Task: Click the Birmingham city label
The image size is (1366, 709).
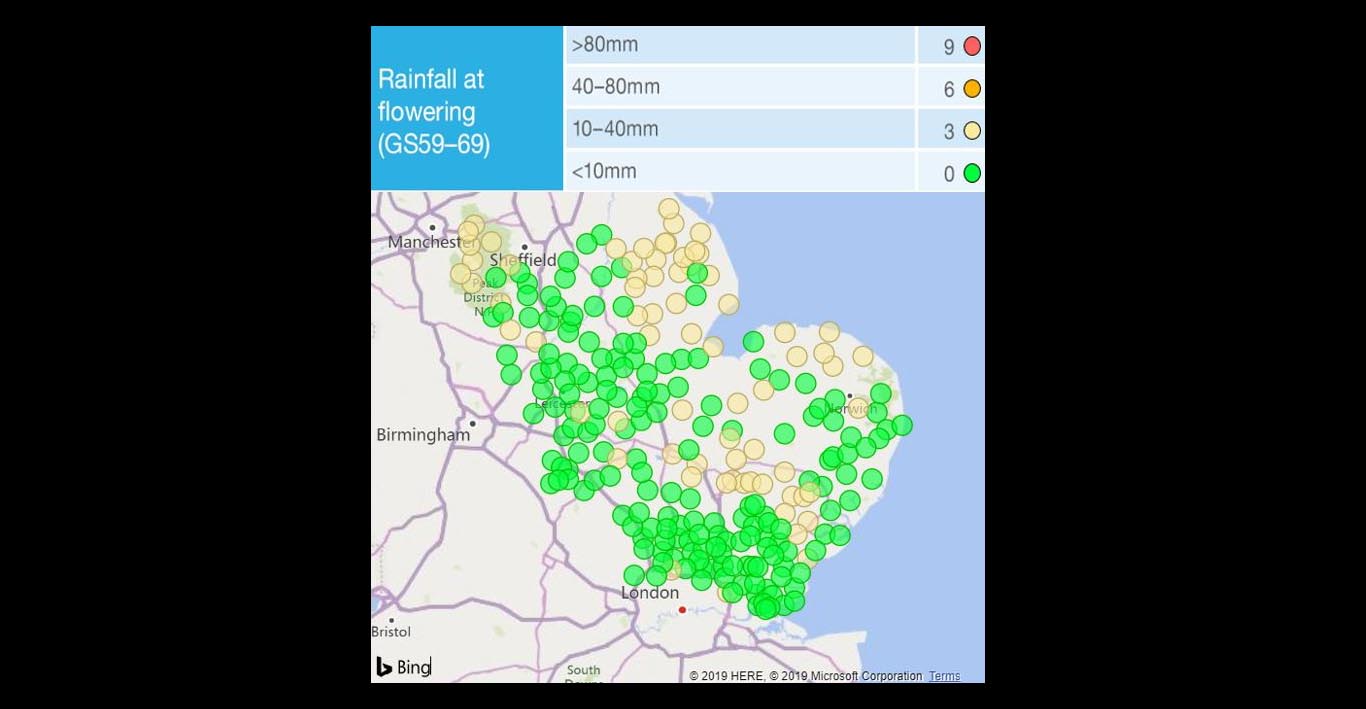Action: point(422,435)
